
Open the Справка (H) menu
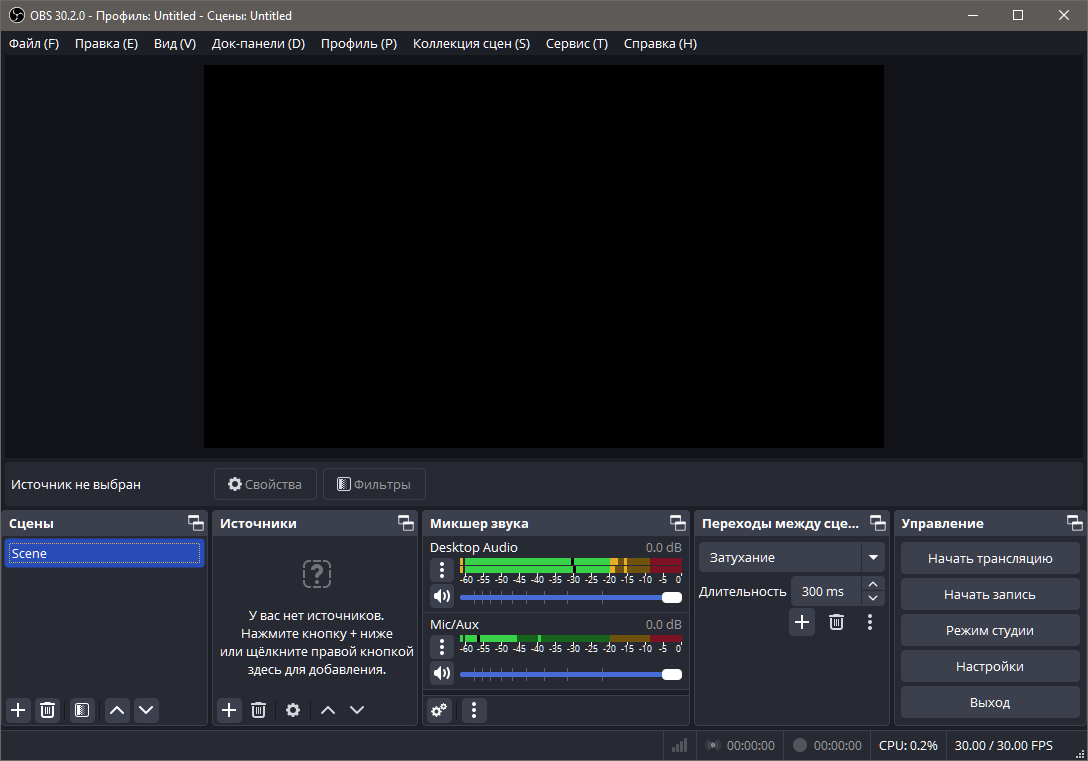(x=660, y=44)
